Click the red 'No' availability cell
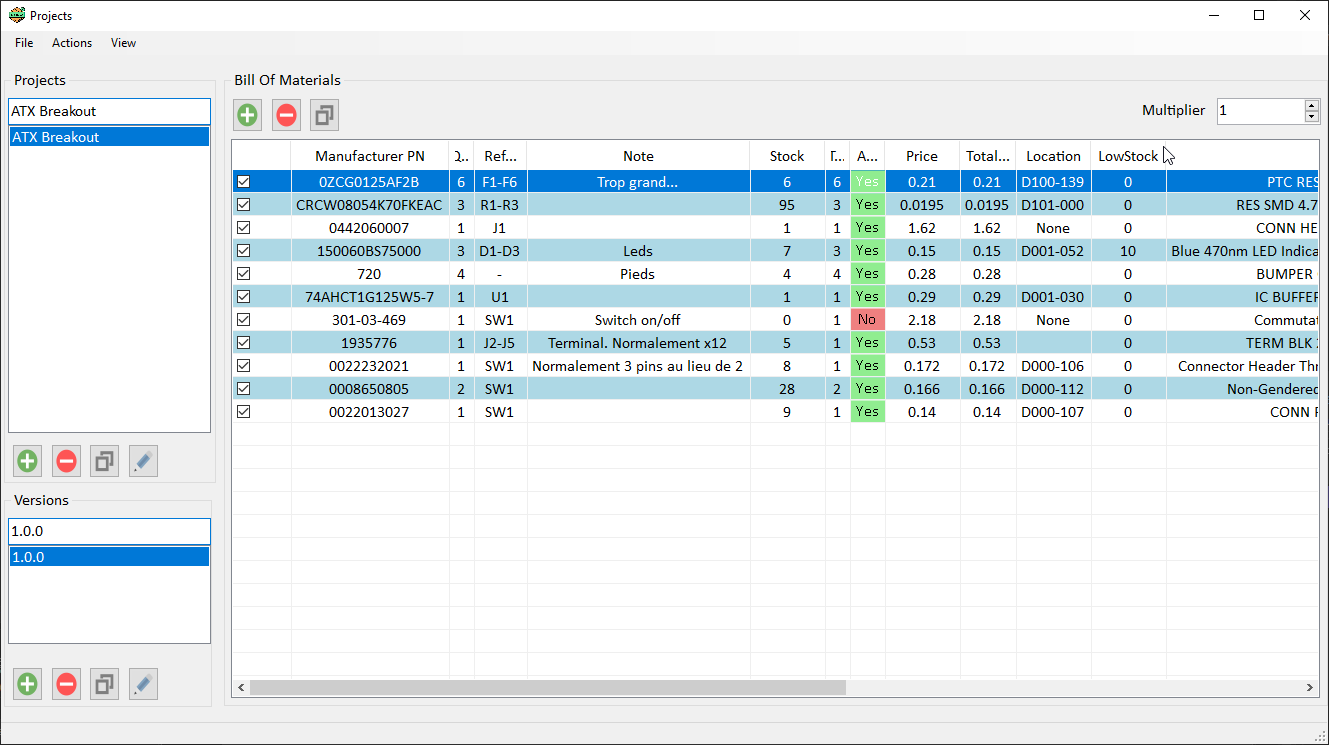The width and height of the screenshot is (1329, 745). point(867,320)
